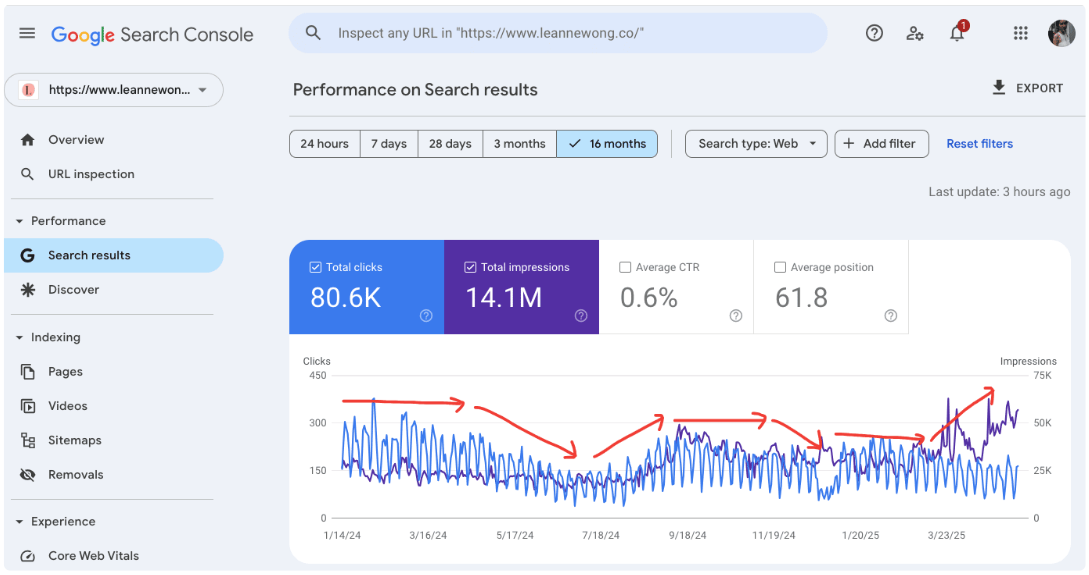Click the Pages documents icon
The height and width of the screenshot is (575, 1089).
tap(28, 372)
